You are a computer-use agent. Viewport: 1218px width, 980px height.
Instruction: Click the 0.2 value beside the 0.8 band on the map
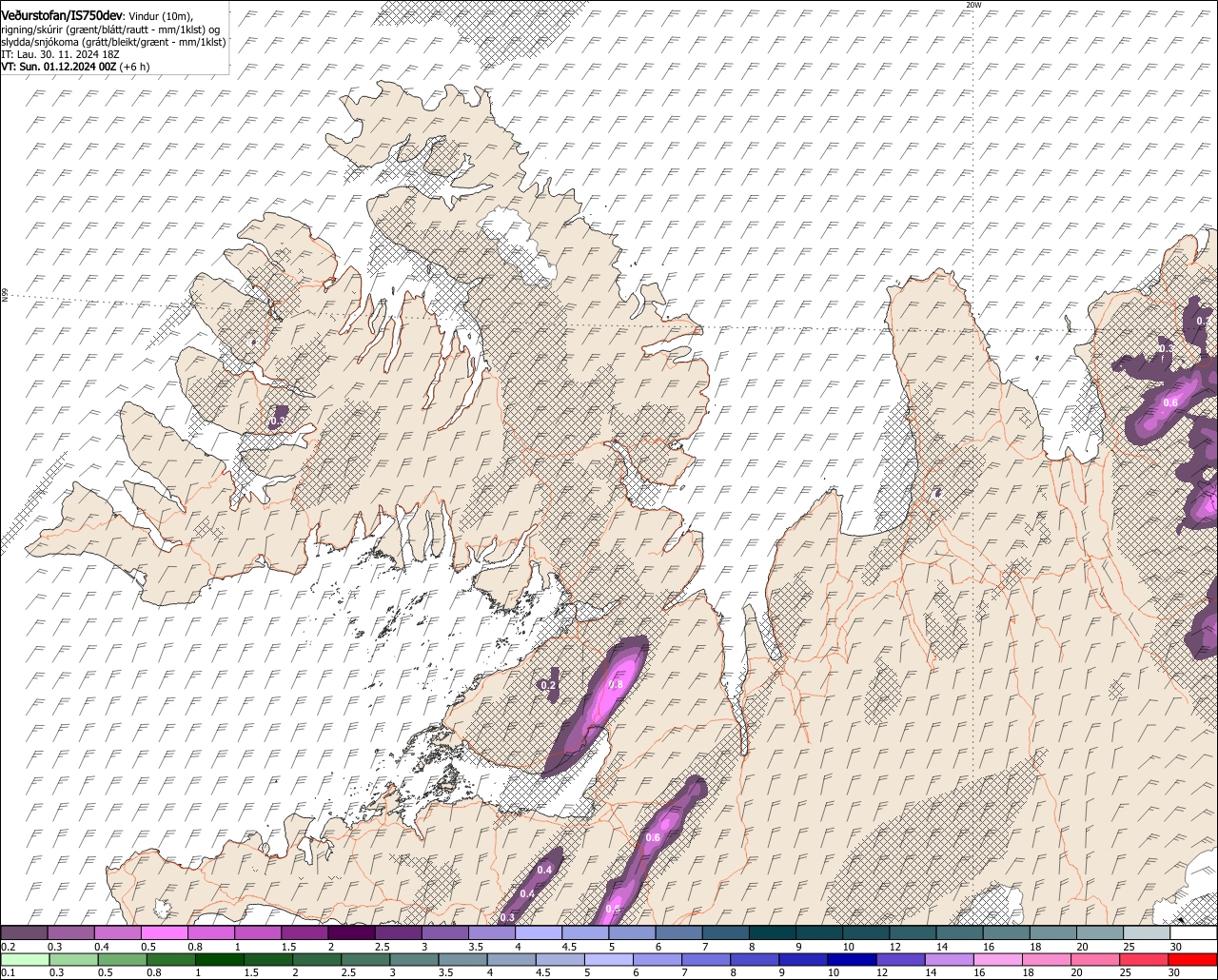point(548,685)
